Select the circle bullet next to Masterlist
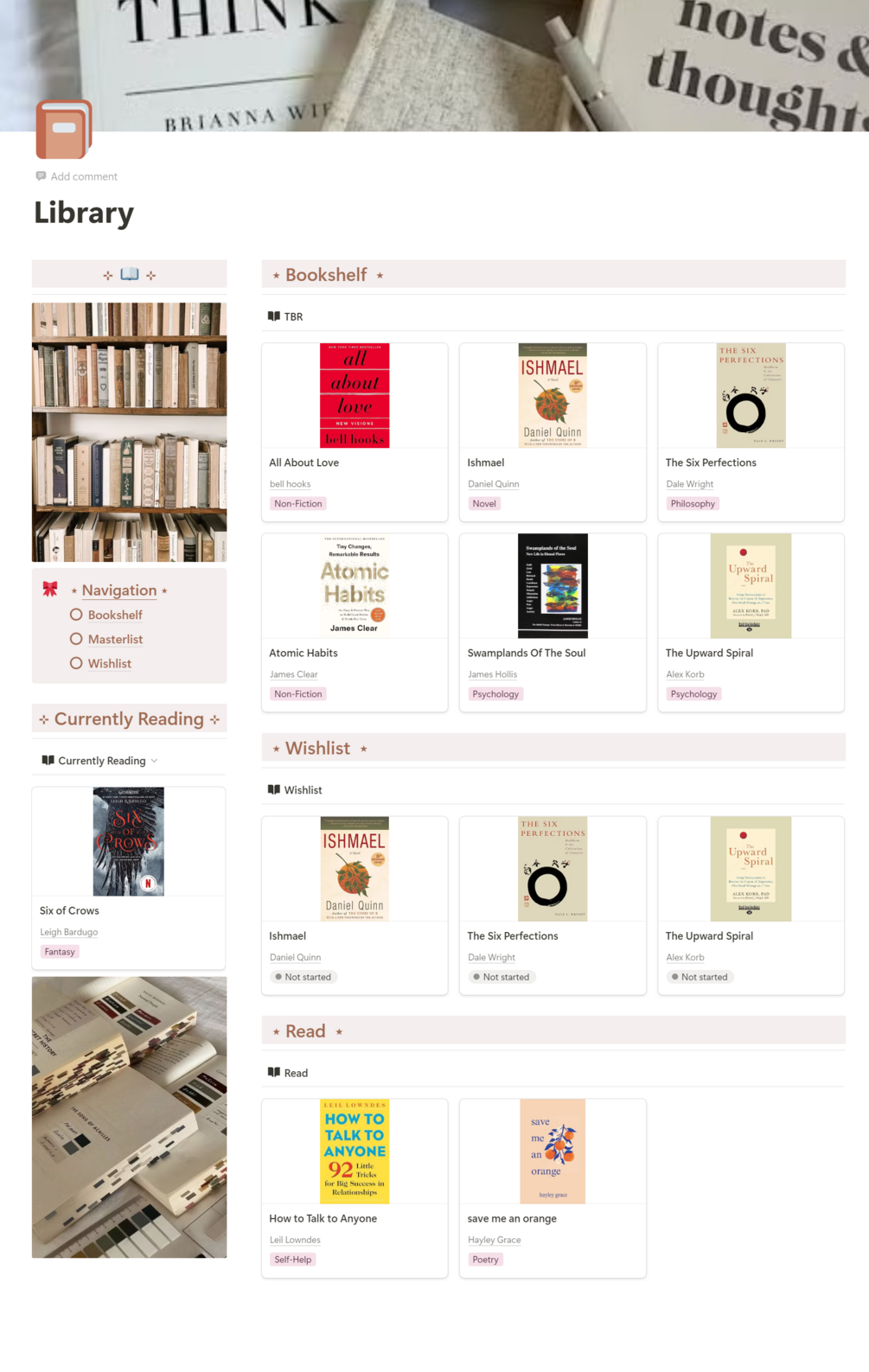 click(x=76, y=639)
